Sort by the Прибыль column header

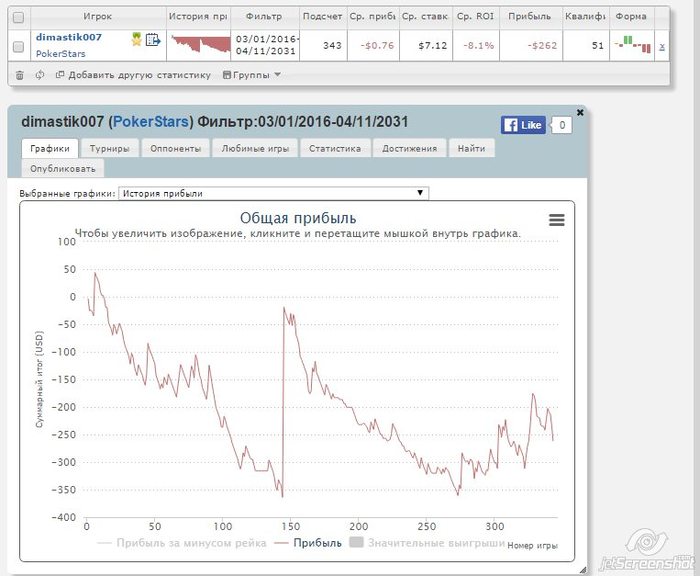pos(530,17)
